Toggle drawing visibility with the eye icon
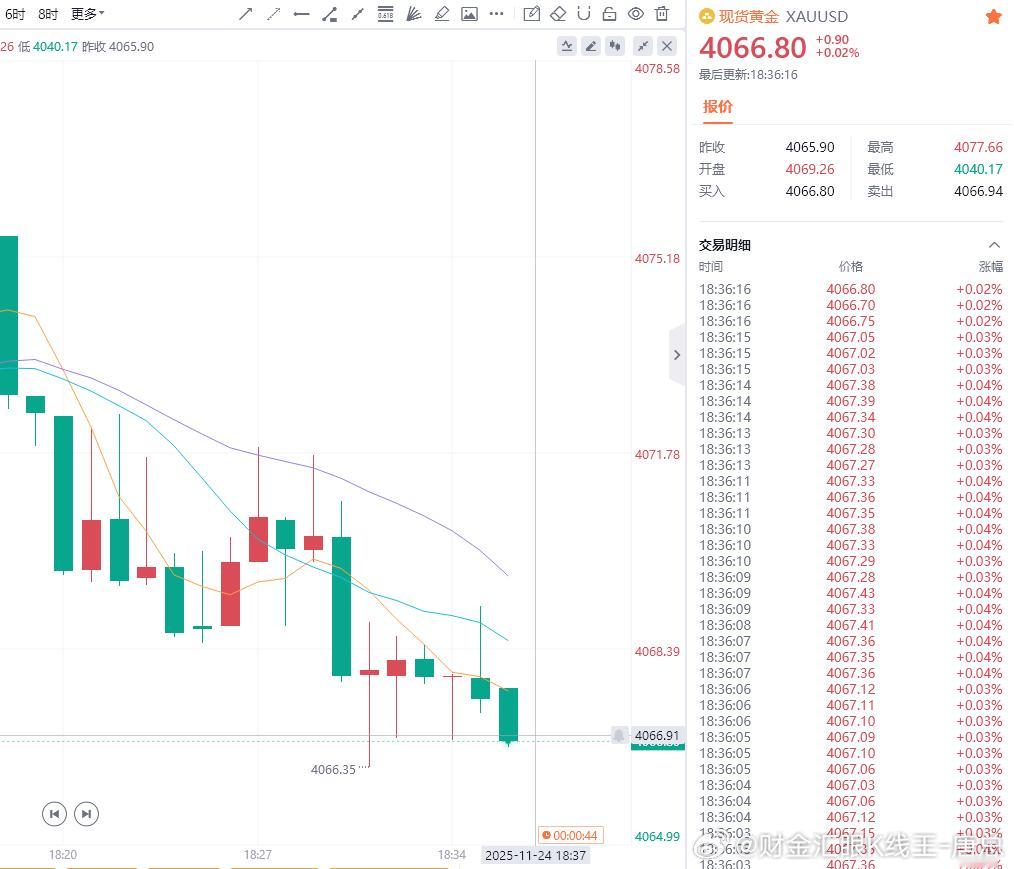 tap(634, 14)
